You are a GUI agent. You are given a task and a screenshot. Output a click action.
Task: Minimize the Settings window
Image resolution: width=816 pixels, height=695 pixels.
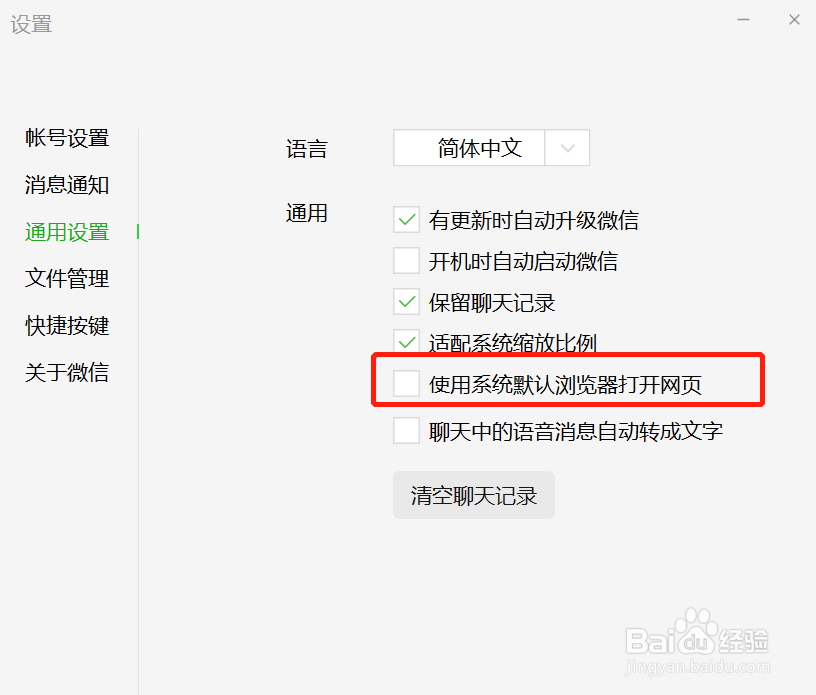pos(744,19)
